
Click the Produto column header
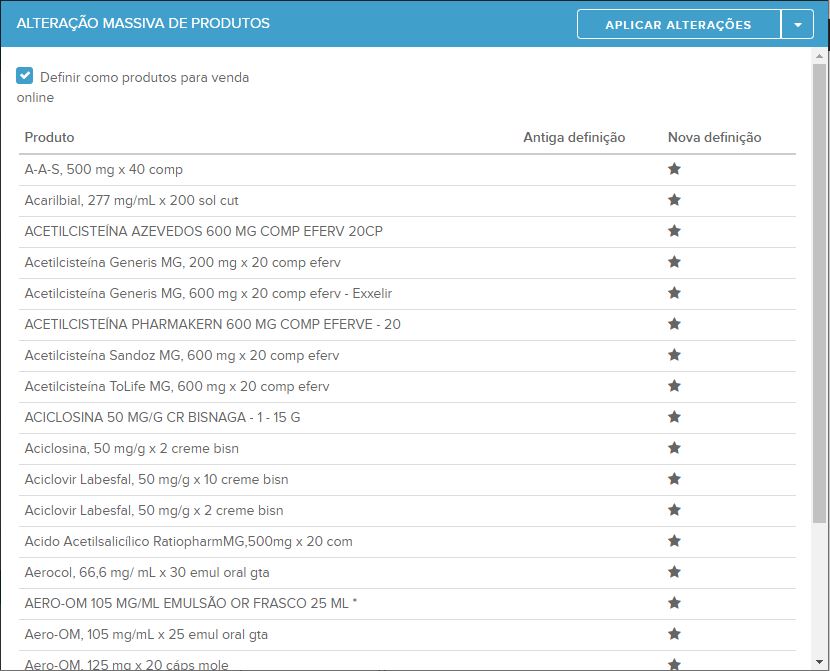coord(50,137)
